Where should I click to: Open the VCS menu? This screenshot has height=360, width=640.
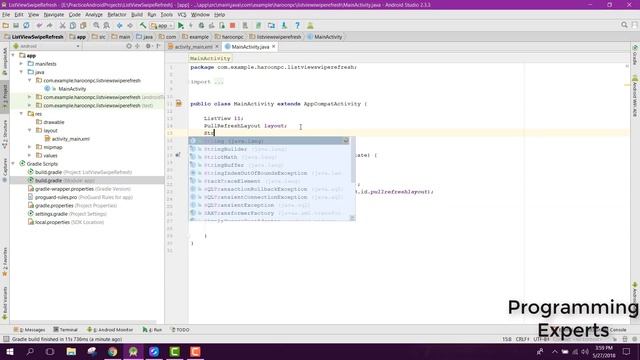coord(182,15)
